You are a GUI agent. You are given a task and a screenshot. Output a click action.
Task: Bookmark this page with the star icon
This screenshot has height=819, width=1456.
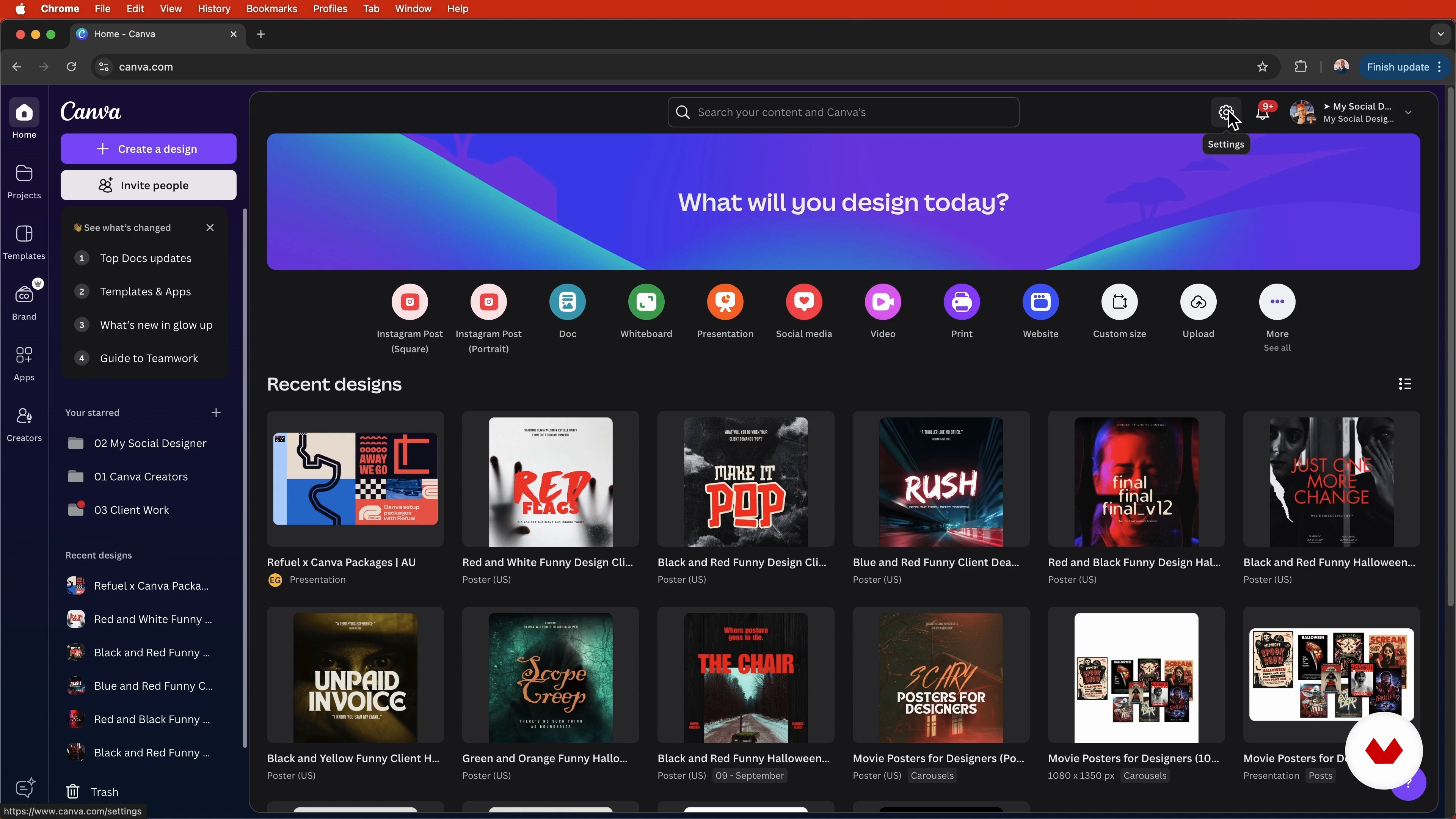(x=1263, y=67)
